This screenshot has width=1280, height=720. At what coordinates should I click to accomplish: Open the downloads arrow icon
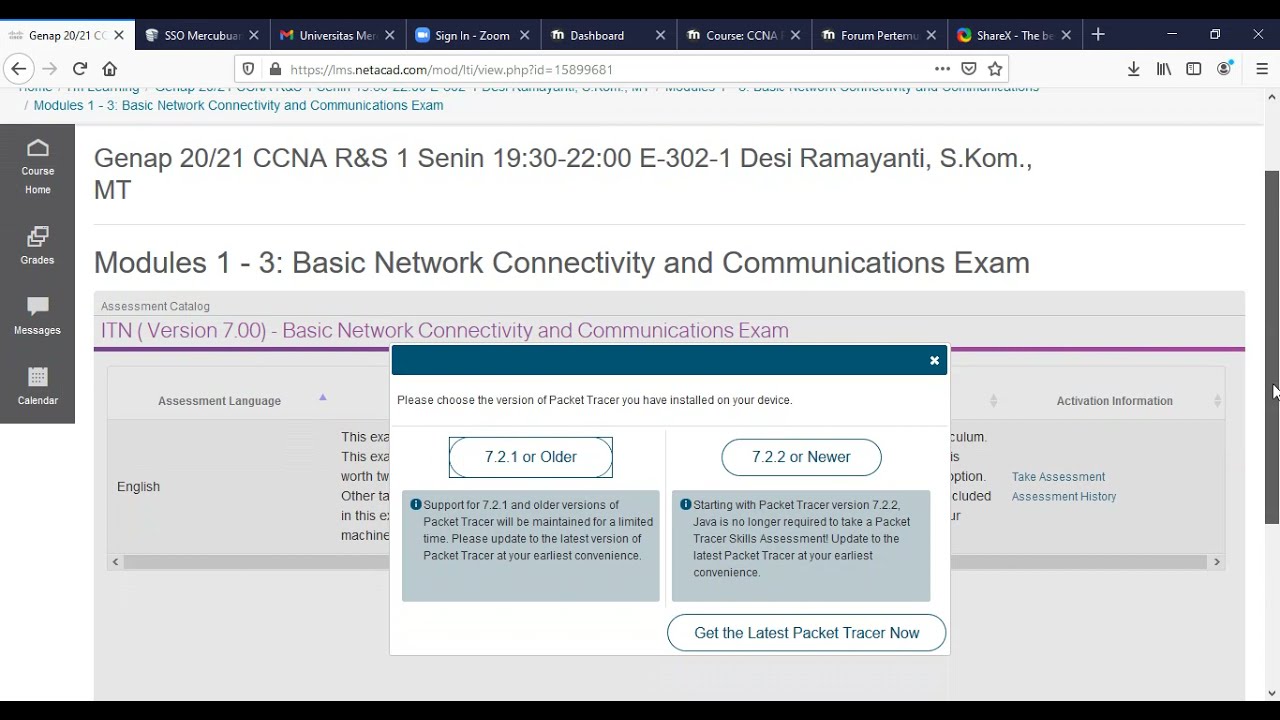coord(1133,69)
